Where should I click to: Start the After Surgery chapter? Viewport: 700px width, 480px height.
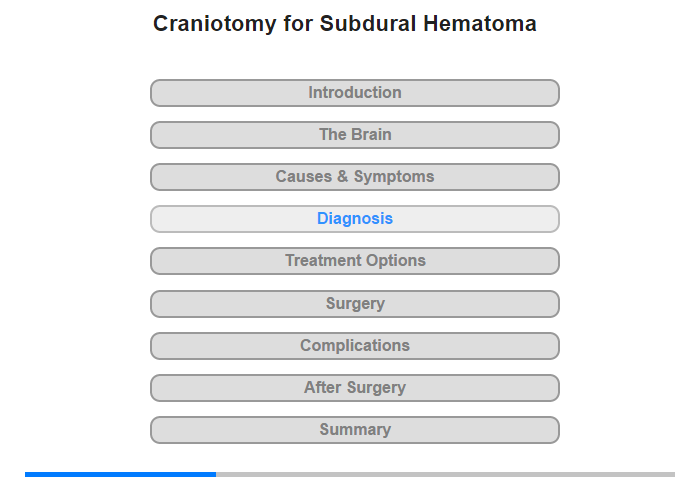[x=354, y=388]
